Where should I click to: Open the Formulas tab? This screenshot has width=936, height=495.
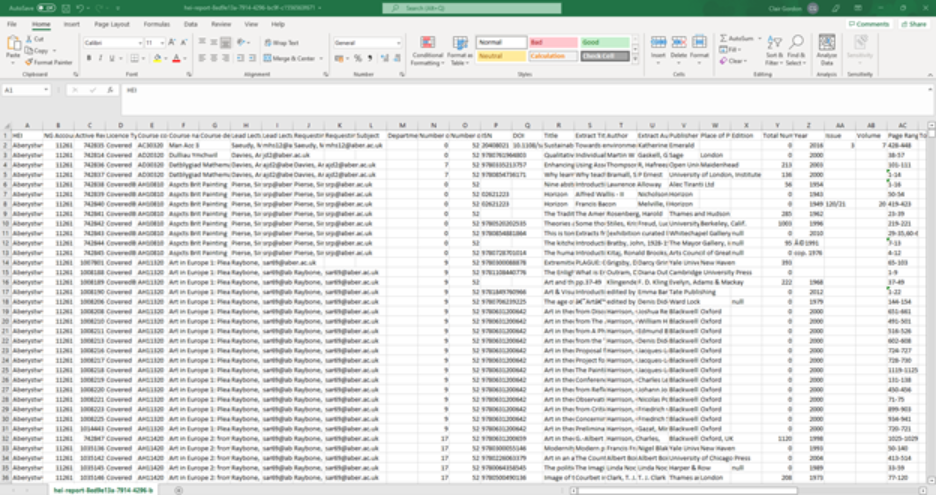[x=156, y=24]
